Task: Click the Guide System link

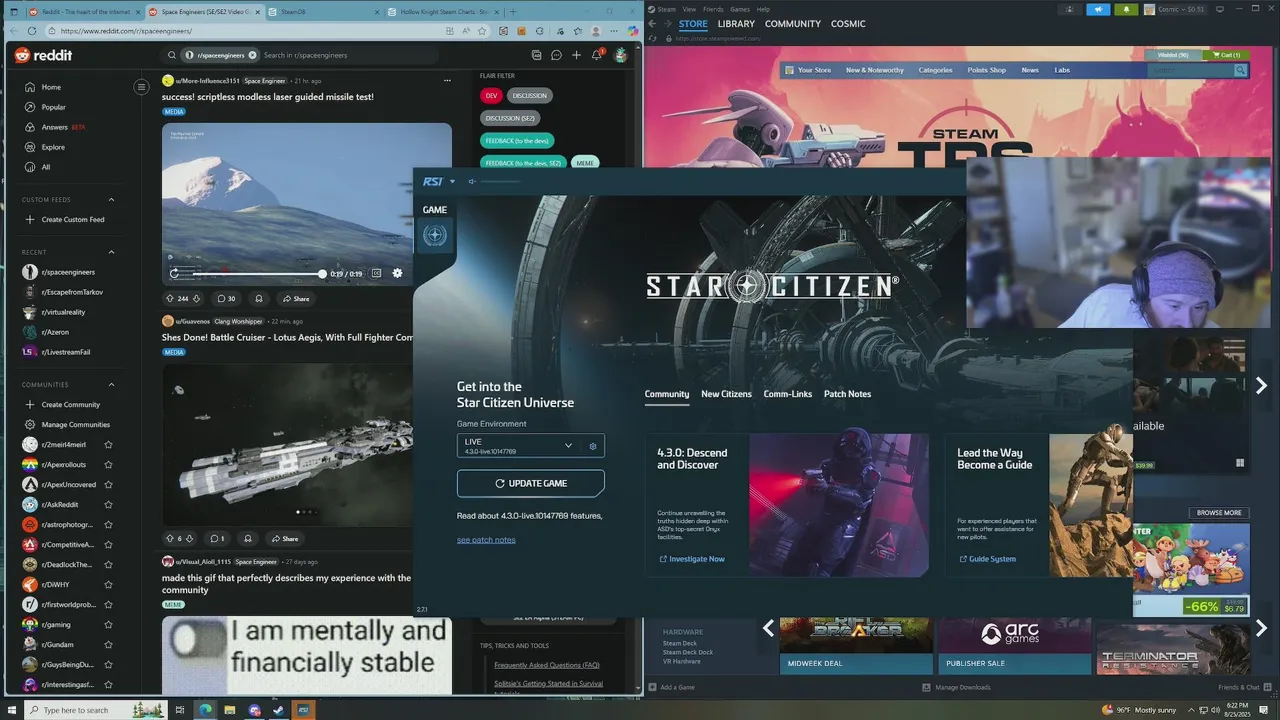Action: tap(987, 559)
